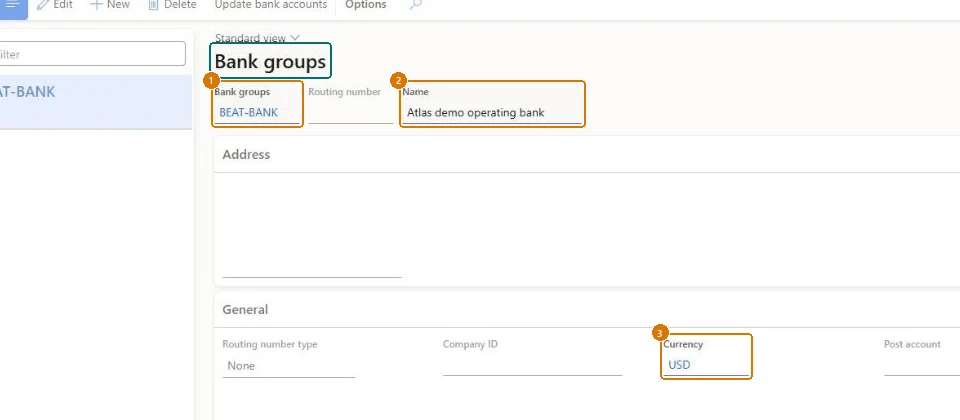Click the hamburger menu icon

point(13,6)
